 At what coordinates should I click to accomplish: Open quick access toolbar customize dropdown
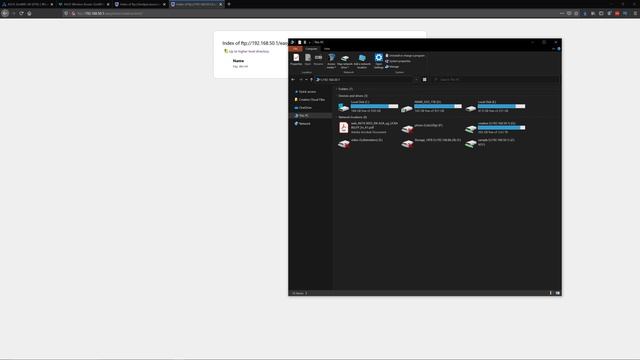(x=309, y=42)
